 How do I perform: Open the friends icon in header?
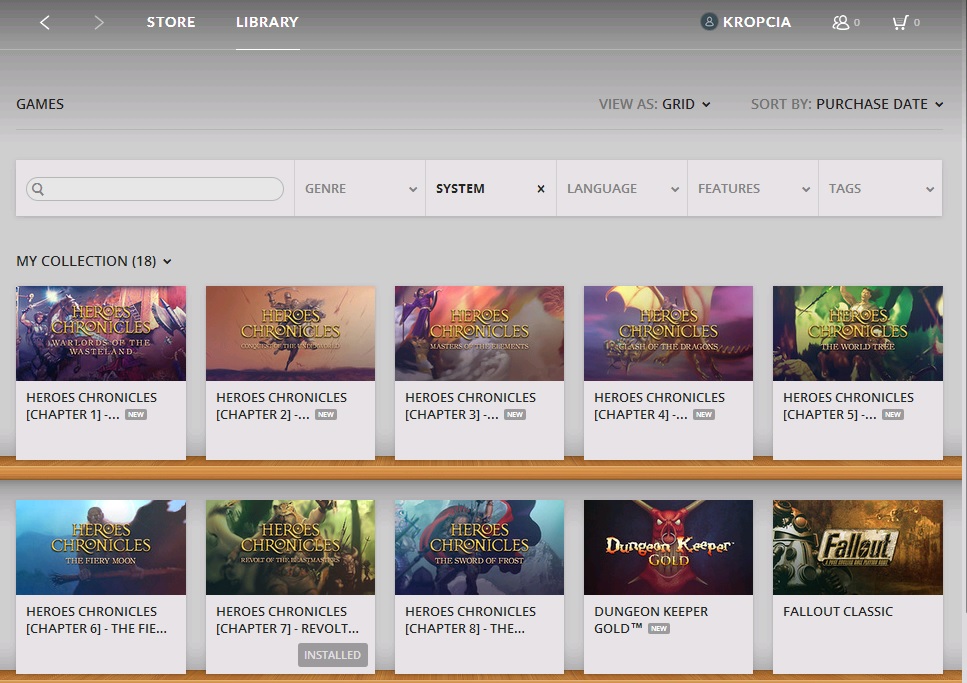[841, 23]
